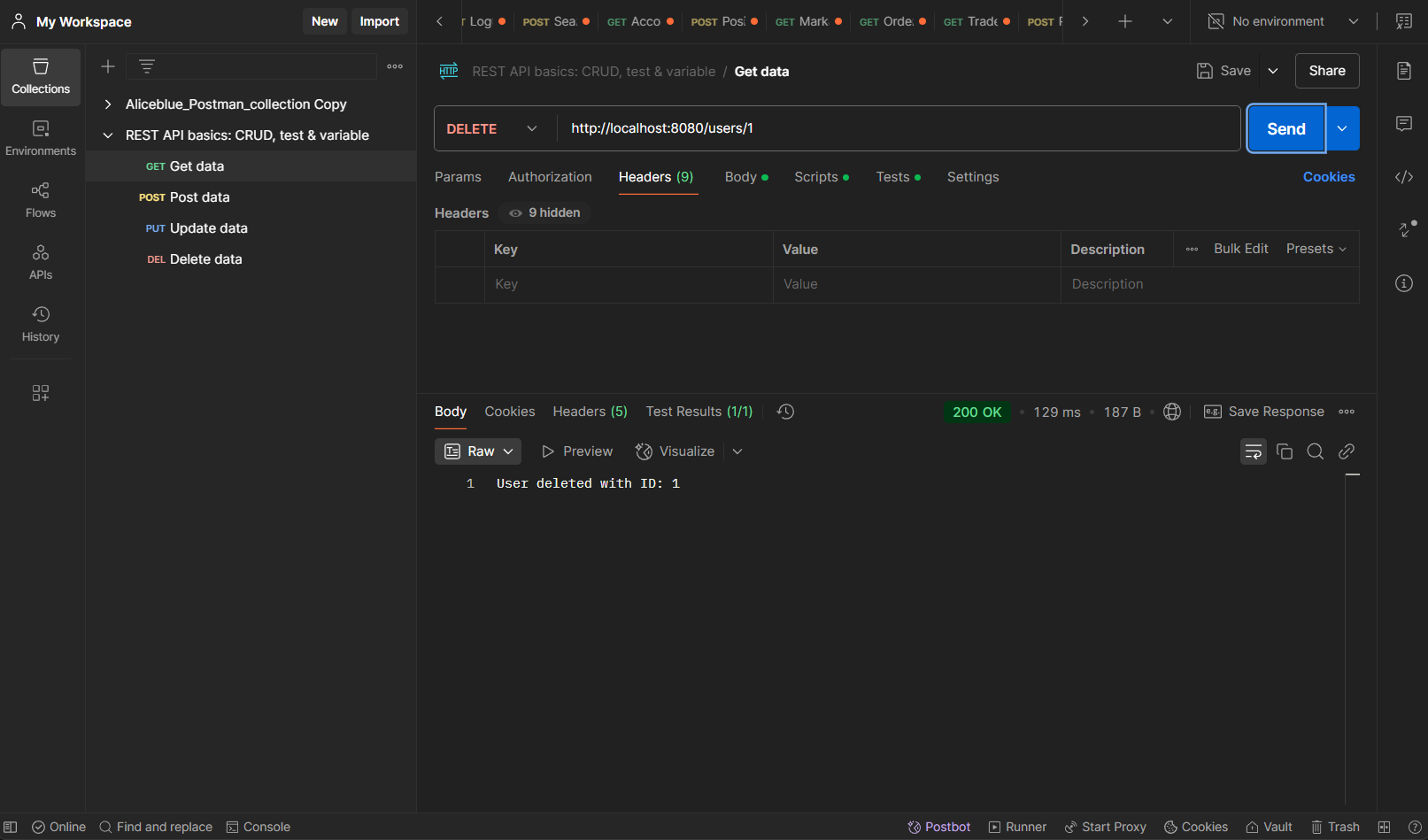The image size is (1428, 840).
Task: Expand the Aliceblue_Postman_collection Copy collection
Action: pos(108,104)
